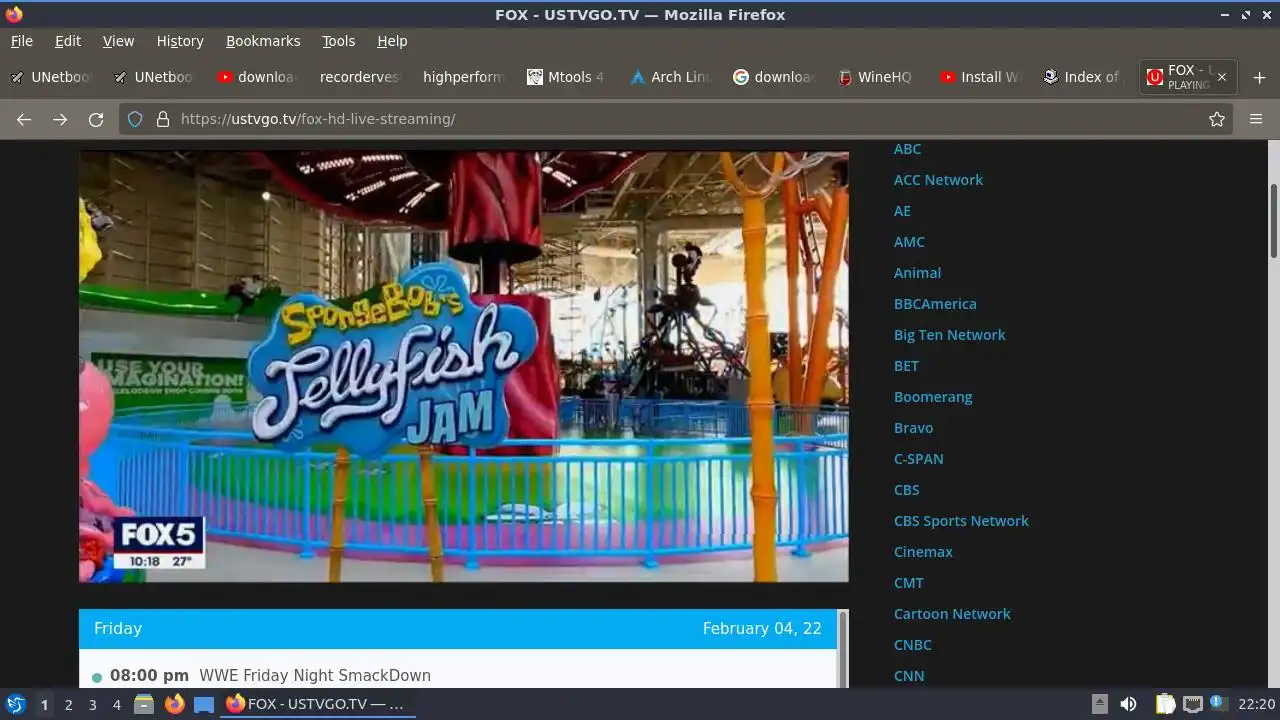The height and width of the screenshot is (720, 1280).
Task: Switch to the YouTube download tab
Action: click(x=257, y=77)
